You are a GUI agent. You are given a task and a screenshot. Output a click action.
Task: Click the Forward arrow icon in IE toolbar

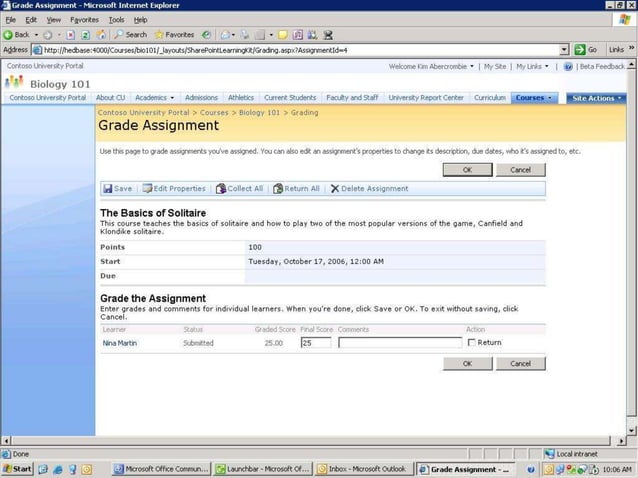click(48, 35)
